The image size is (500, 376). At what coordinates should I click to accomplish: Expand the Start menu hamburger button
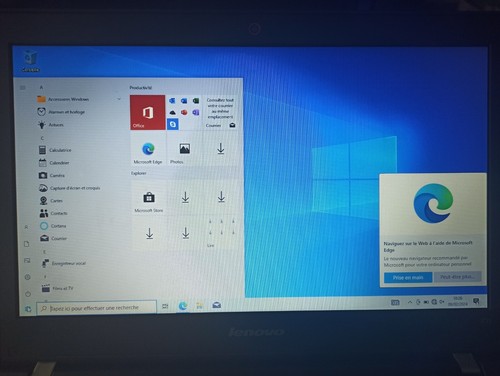[23, 88]
